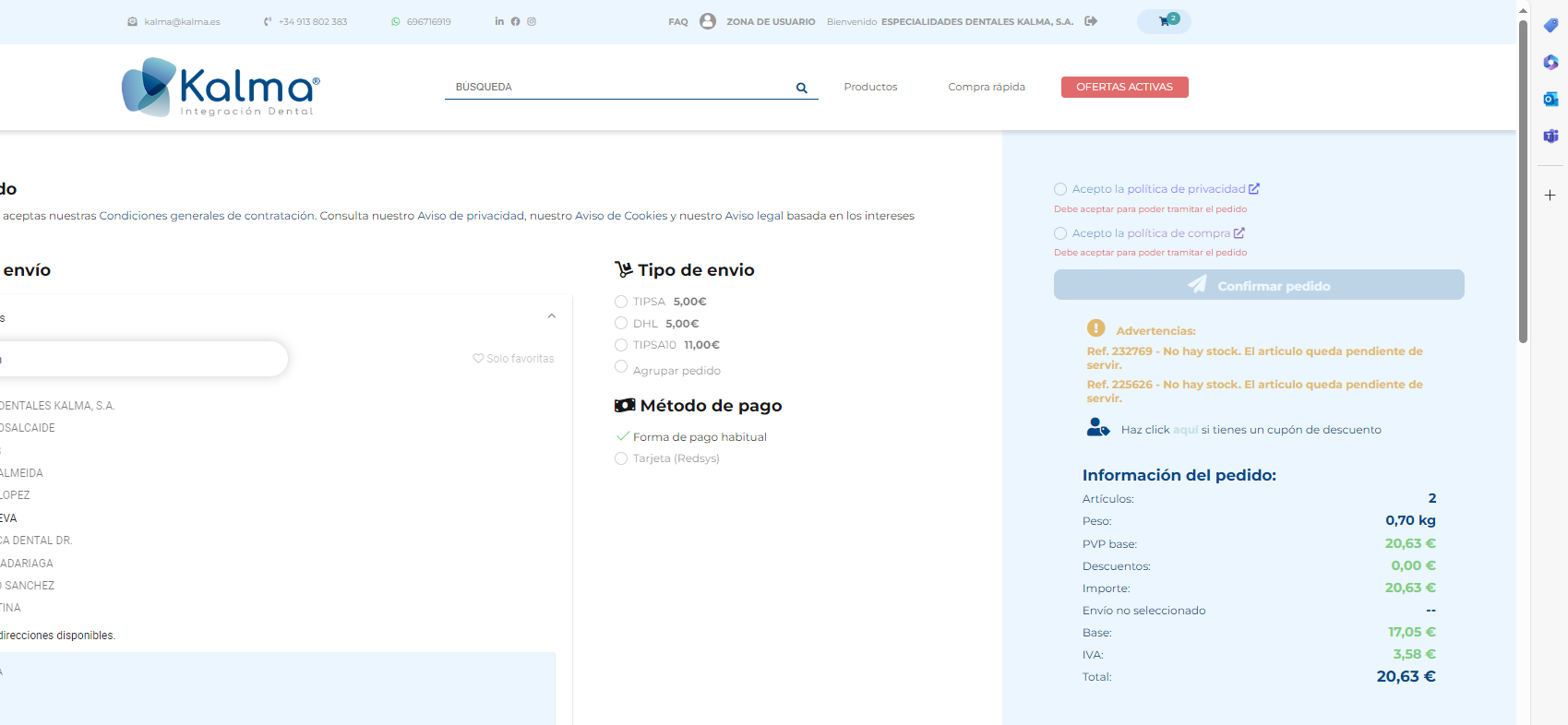Viewport: 1568px width, 725px height.
Task: Open the purchase policy external link icon
Action: pos(1239,232)
